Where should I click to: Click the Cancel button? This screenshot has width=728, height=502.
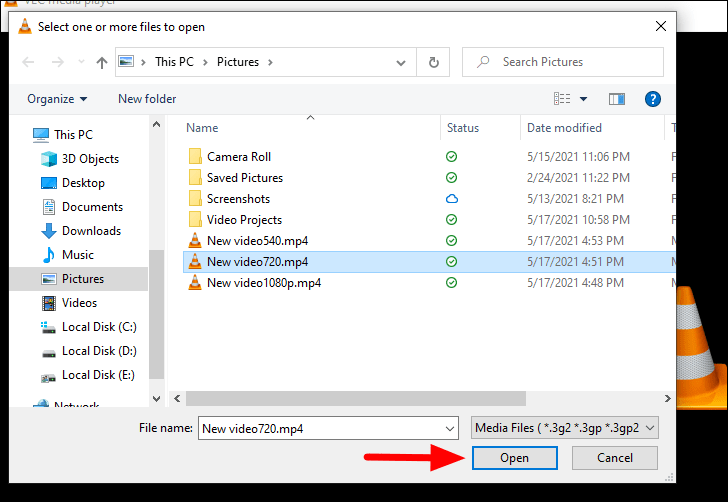click(615, 458)
